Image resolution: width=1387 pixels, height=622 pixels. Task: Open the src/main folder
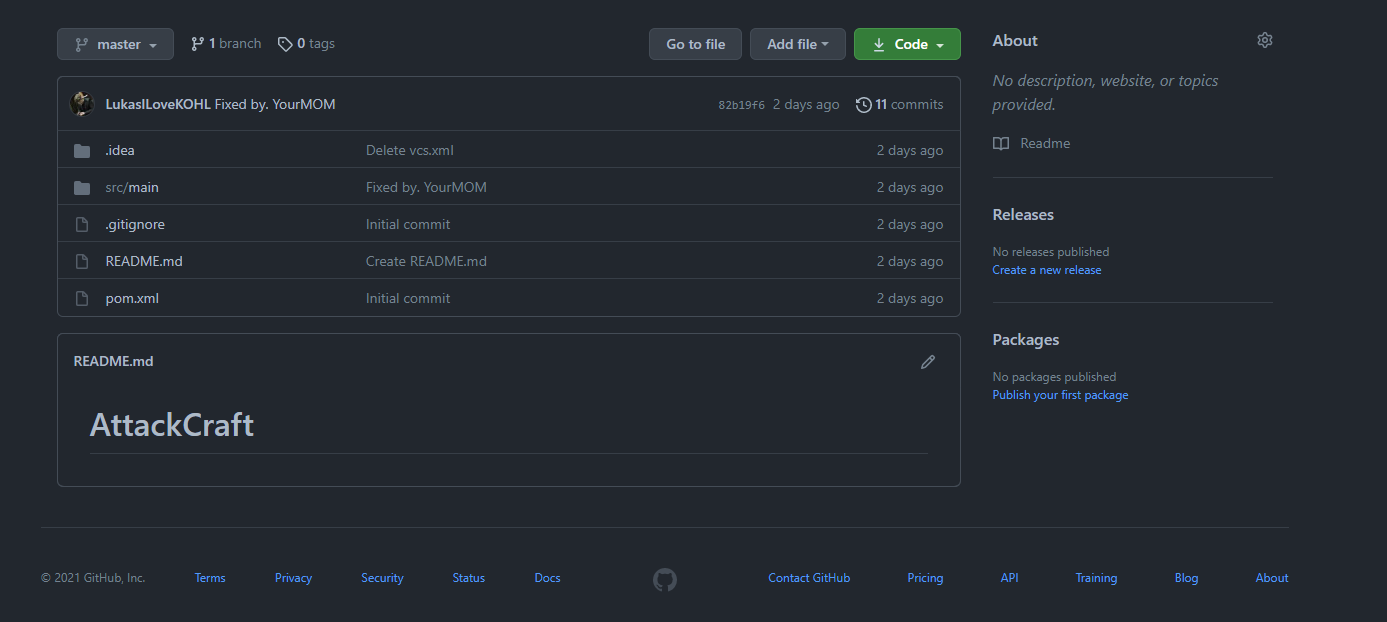[132, 188]
